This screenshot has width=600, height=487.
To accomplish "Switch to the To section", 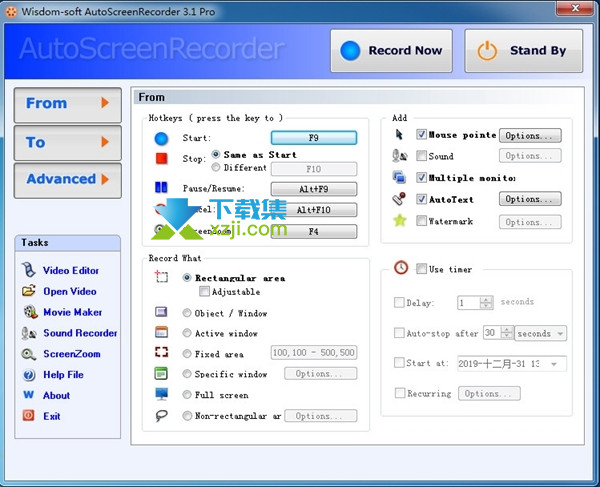I will [68, 143].
